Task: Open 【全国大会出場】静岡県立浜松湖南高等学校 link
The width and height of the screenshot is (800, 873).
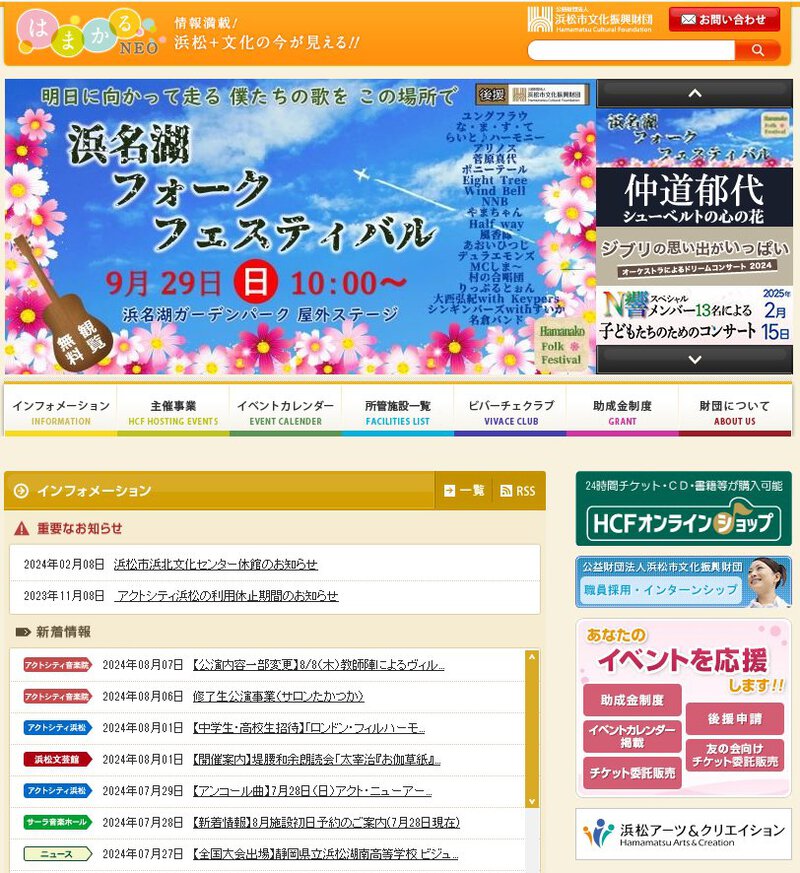Action: coord(325,854)
